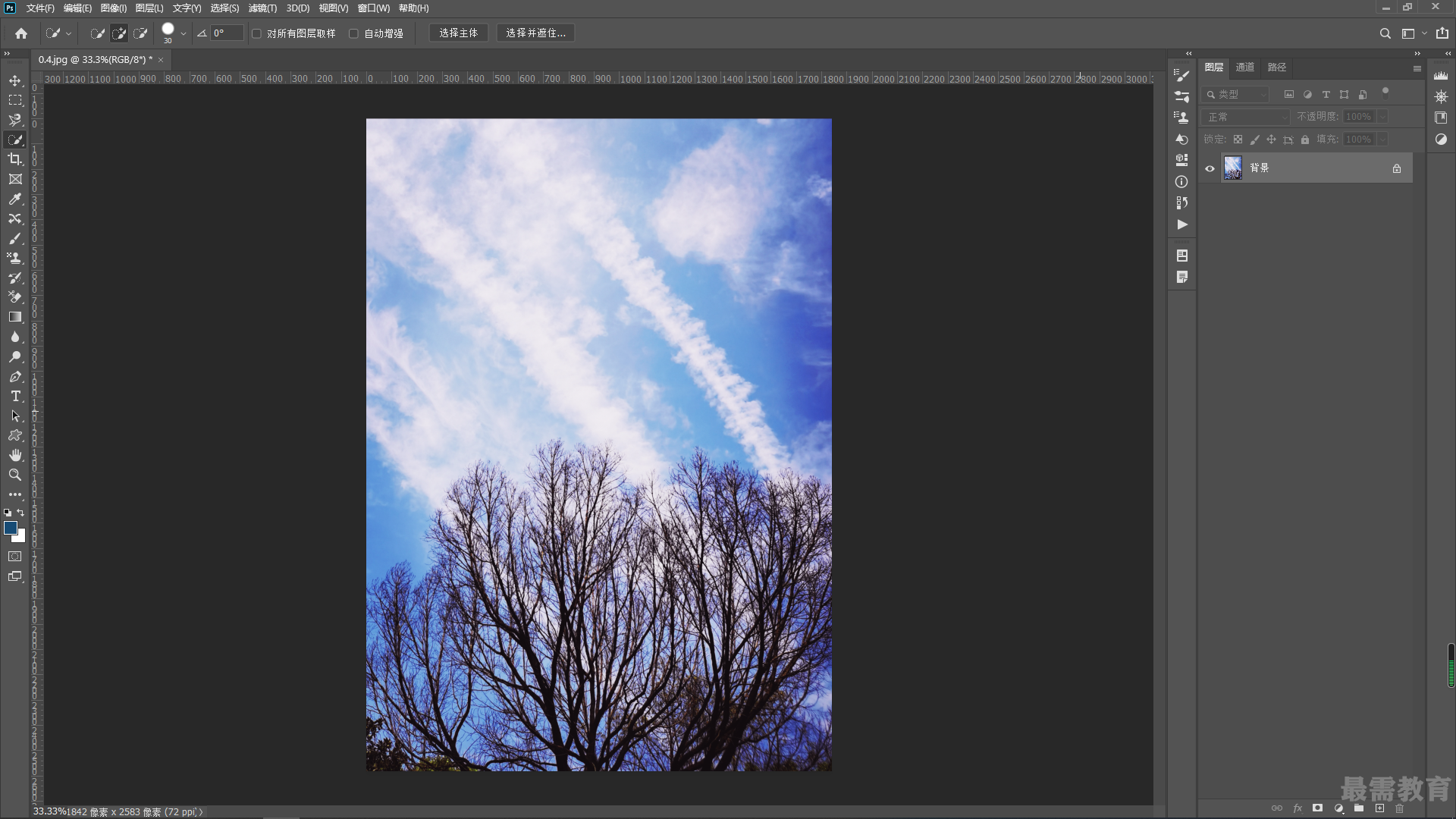Select the Healing Brush tool

click(15, 218)
